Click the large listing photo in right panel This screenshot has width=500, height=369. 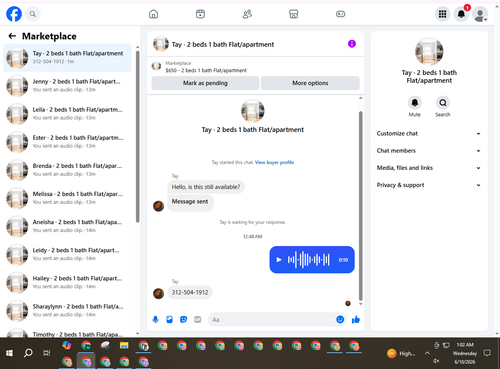pyautogui.click(x=429, y=52)
